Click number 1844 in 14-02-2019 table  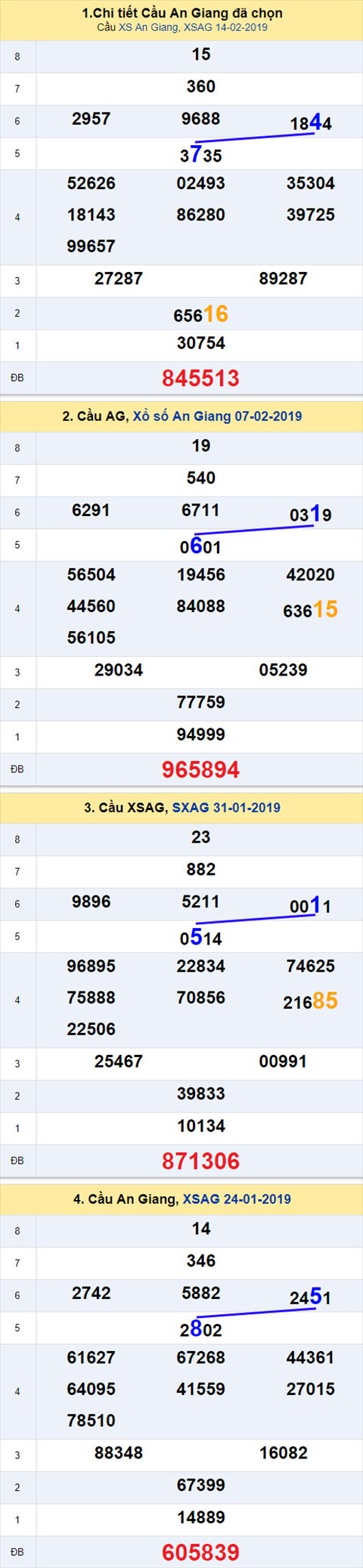point(311,122)
